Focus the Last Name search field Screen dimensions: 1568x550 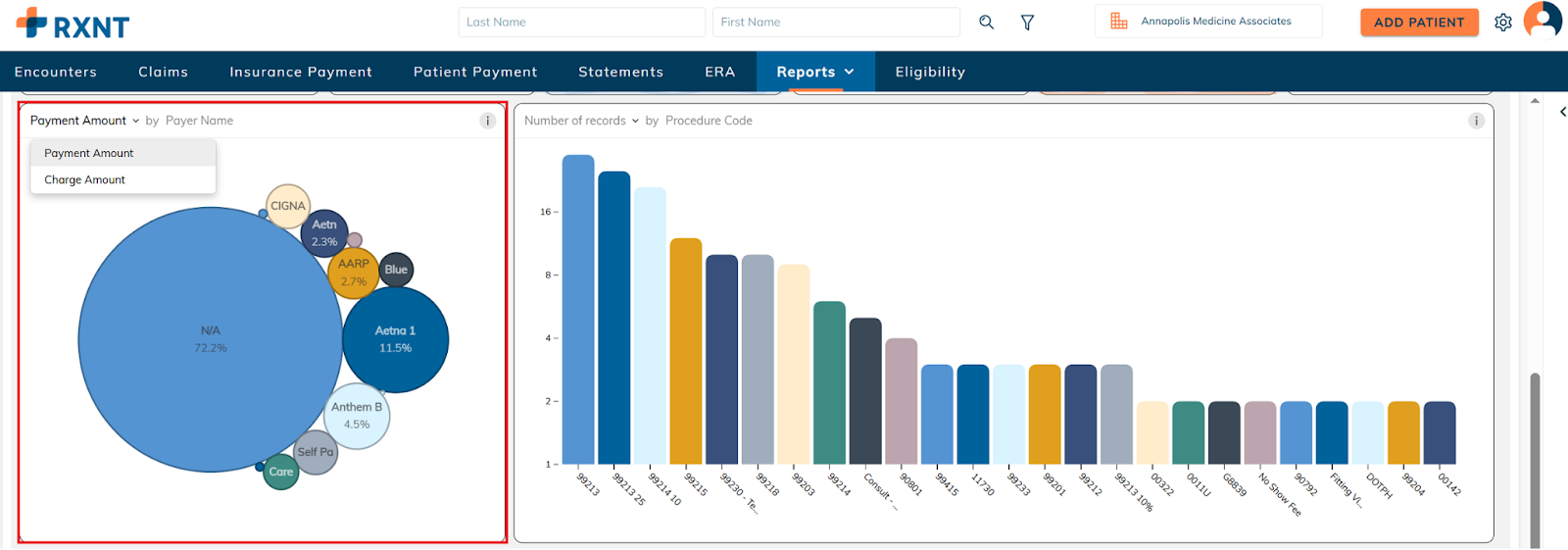tap(581, 22)
